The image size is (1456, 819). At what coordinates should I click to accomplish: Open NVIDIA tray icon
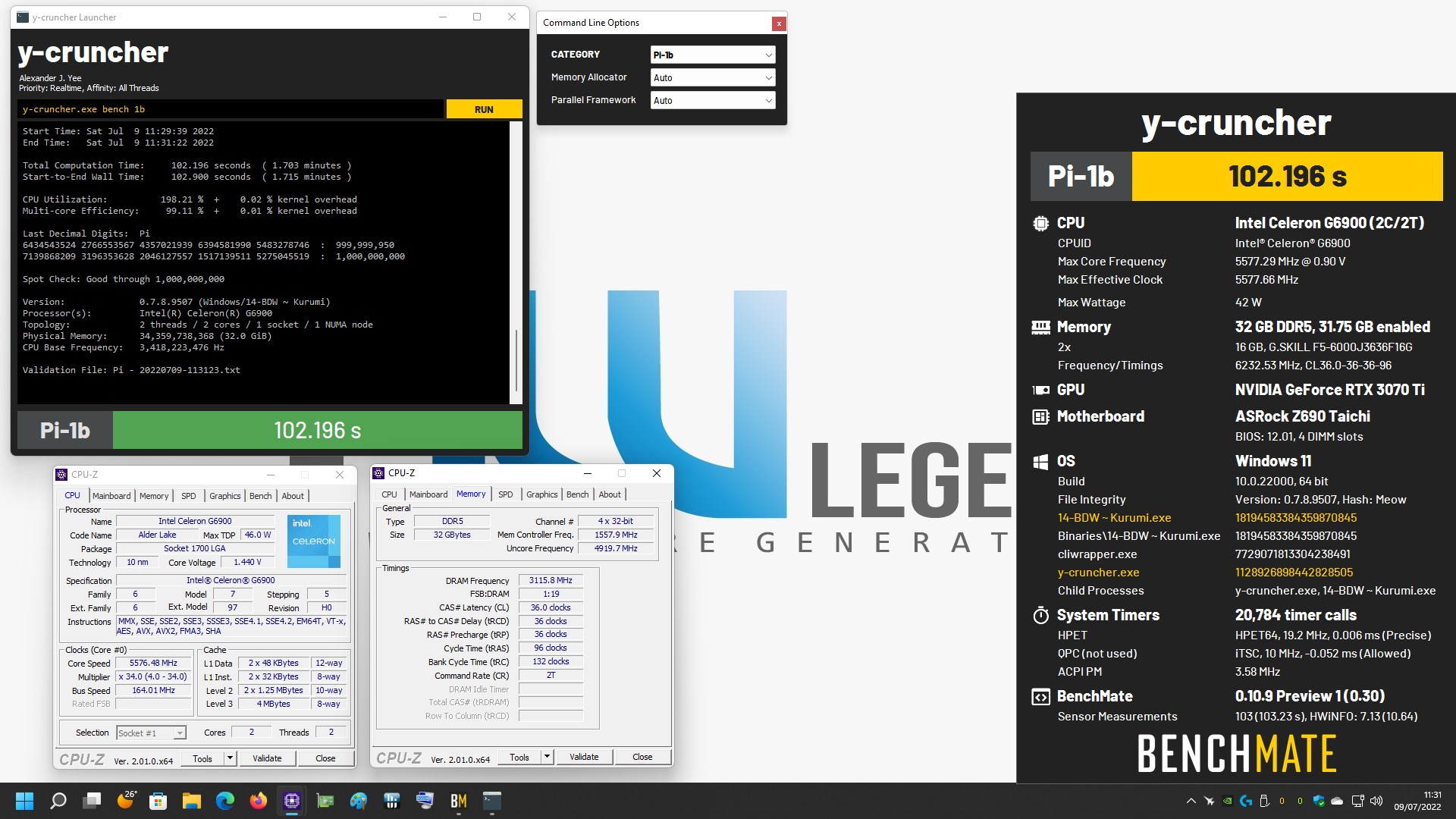[x=1227, y=801]
